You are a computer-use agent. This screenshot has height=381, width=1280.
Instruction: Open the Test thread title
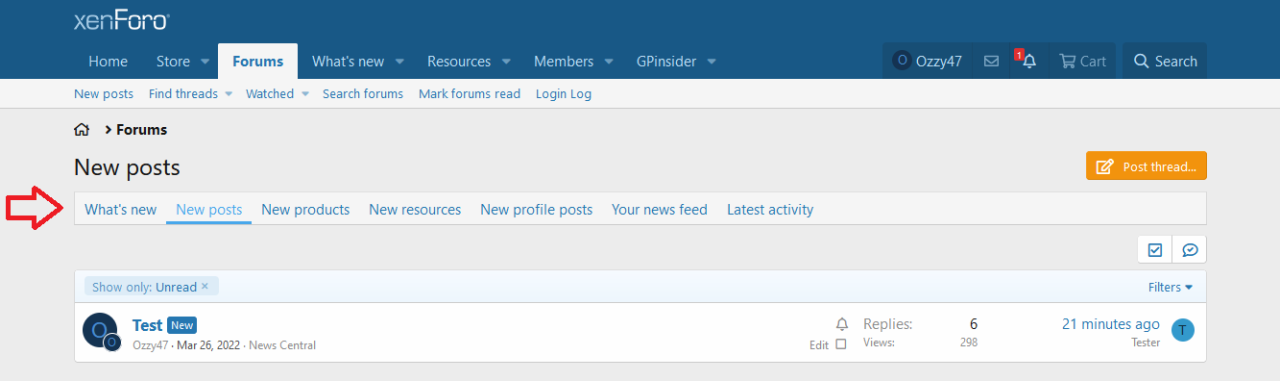click(x=147, y=325)
